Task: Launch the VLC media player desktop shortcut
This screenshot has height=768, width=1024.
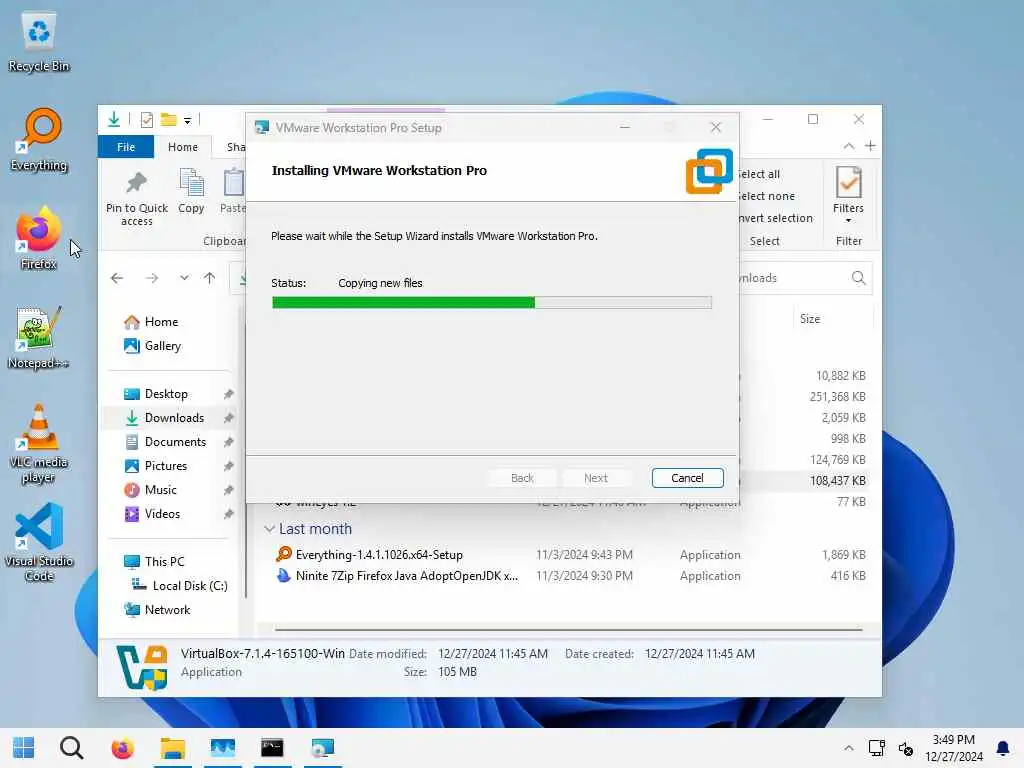Action: click(x=39, y=444)
